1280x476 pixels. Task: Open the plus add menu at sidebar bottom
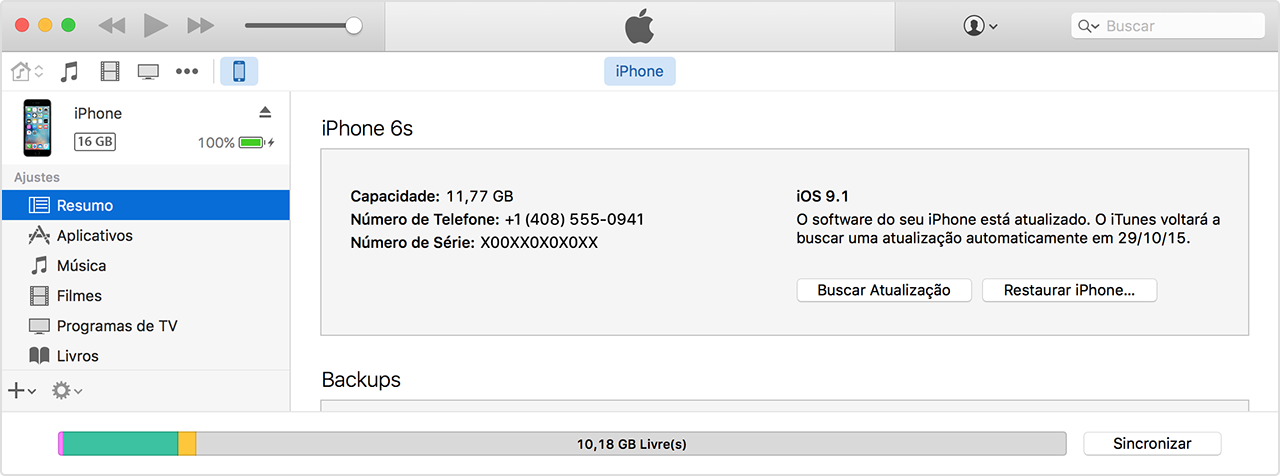[22, 391]
